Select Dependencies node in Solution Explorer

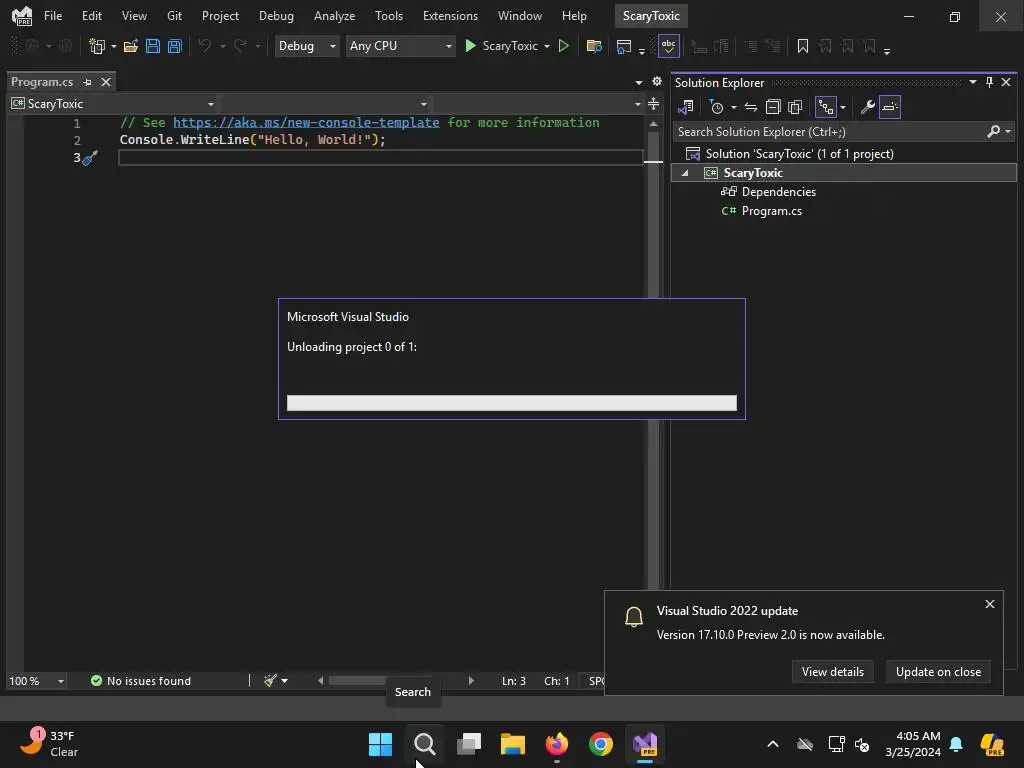pyautogui.click(x=778, y=192)
